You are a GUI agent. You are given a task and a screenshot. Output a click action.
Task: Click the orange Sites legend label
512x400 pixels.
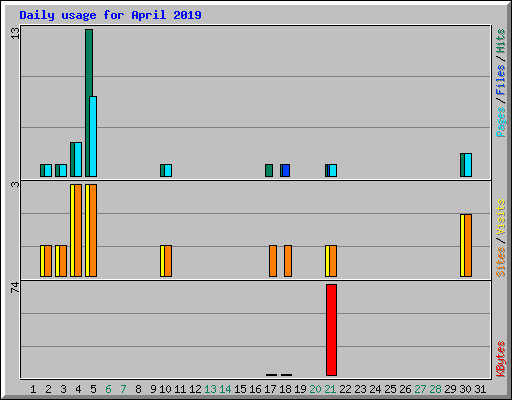tap(501, 262)
